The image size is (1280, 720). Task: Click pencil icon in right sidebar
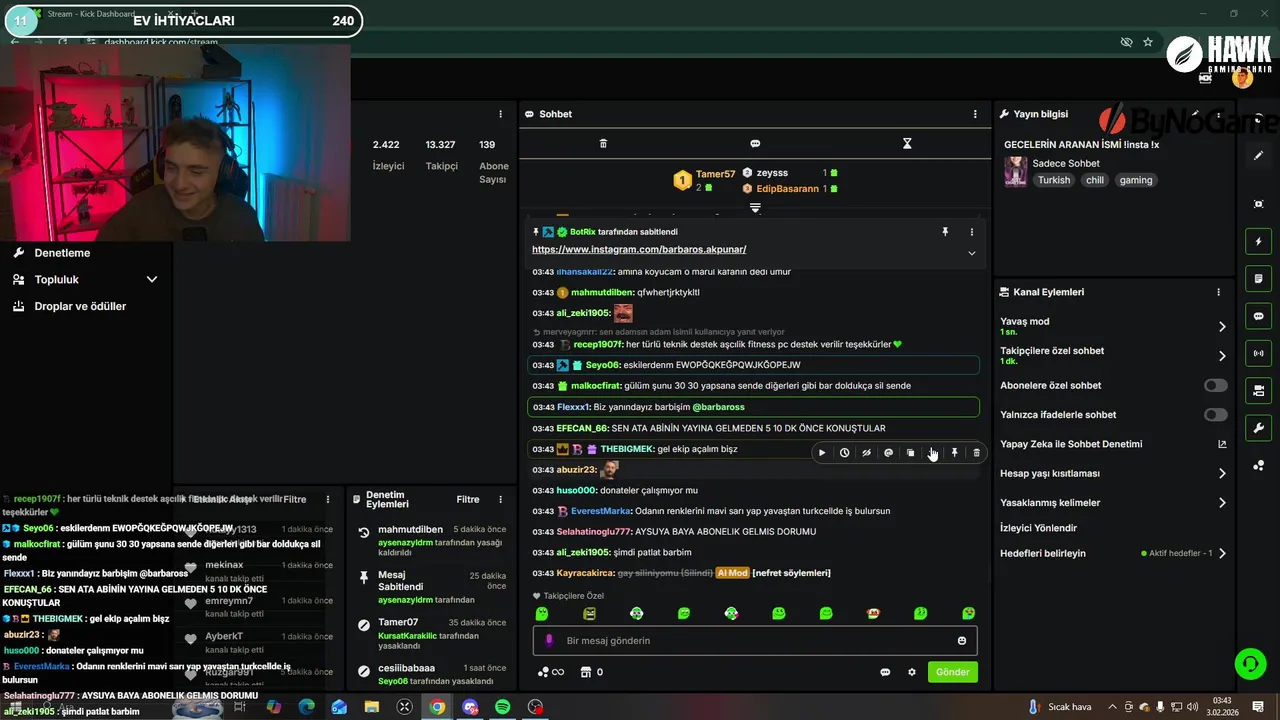coord(1259,156)
